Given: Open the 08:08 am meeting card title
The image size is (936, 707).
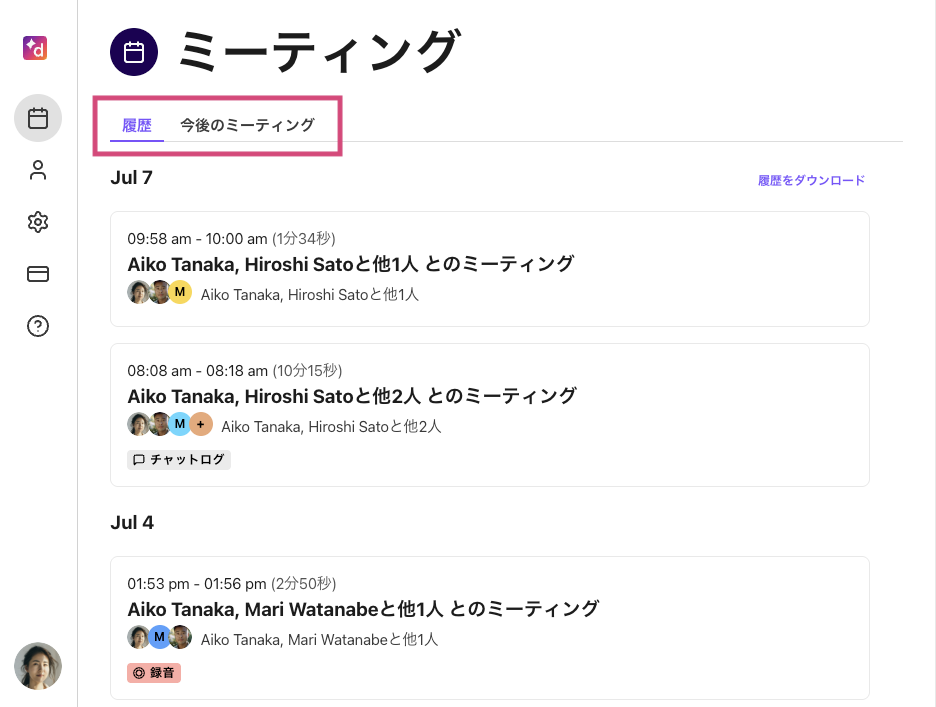Looking at the screenshot, I should [x=352, y=396].
